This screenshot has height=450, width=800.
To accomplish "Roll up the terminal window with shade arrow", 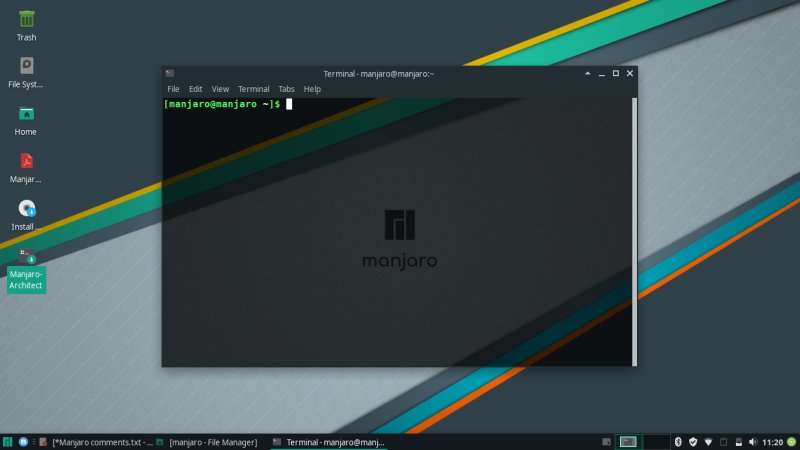I will (588, 73).
